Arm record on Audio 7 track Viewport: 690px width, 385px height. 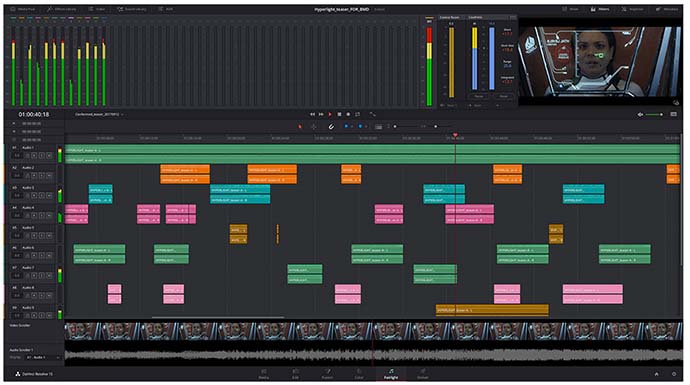click(x=35, y=276)
